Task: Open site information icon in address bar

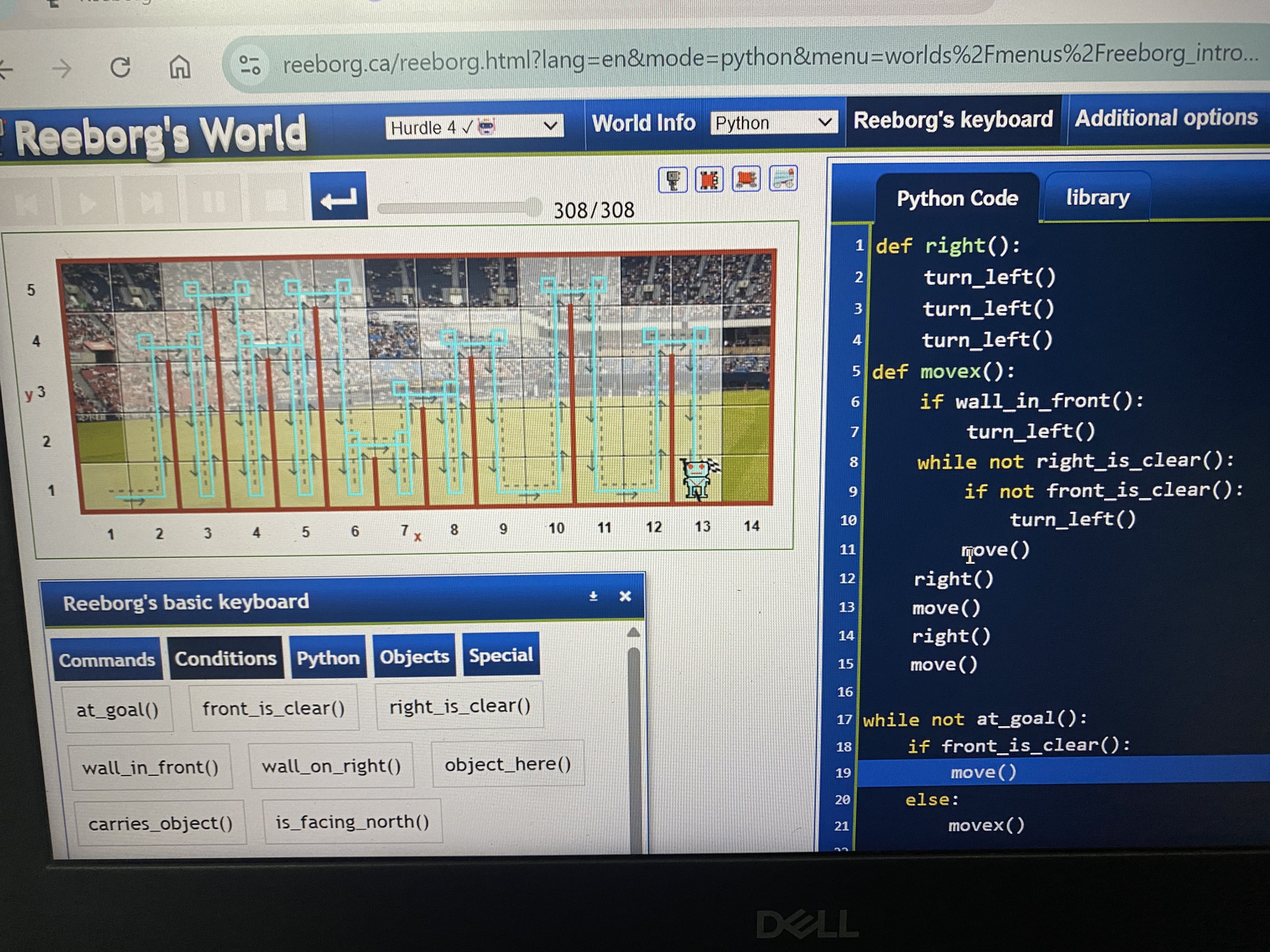Action: (250, 65)
